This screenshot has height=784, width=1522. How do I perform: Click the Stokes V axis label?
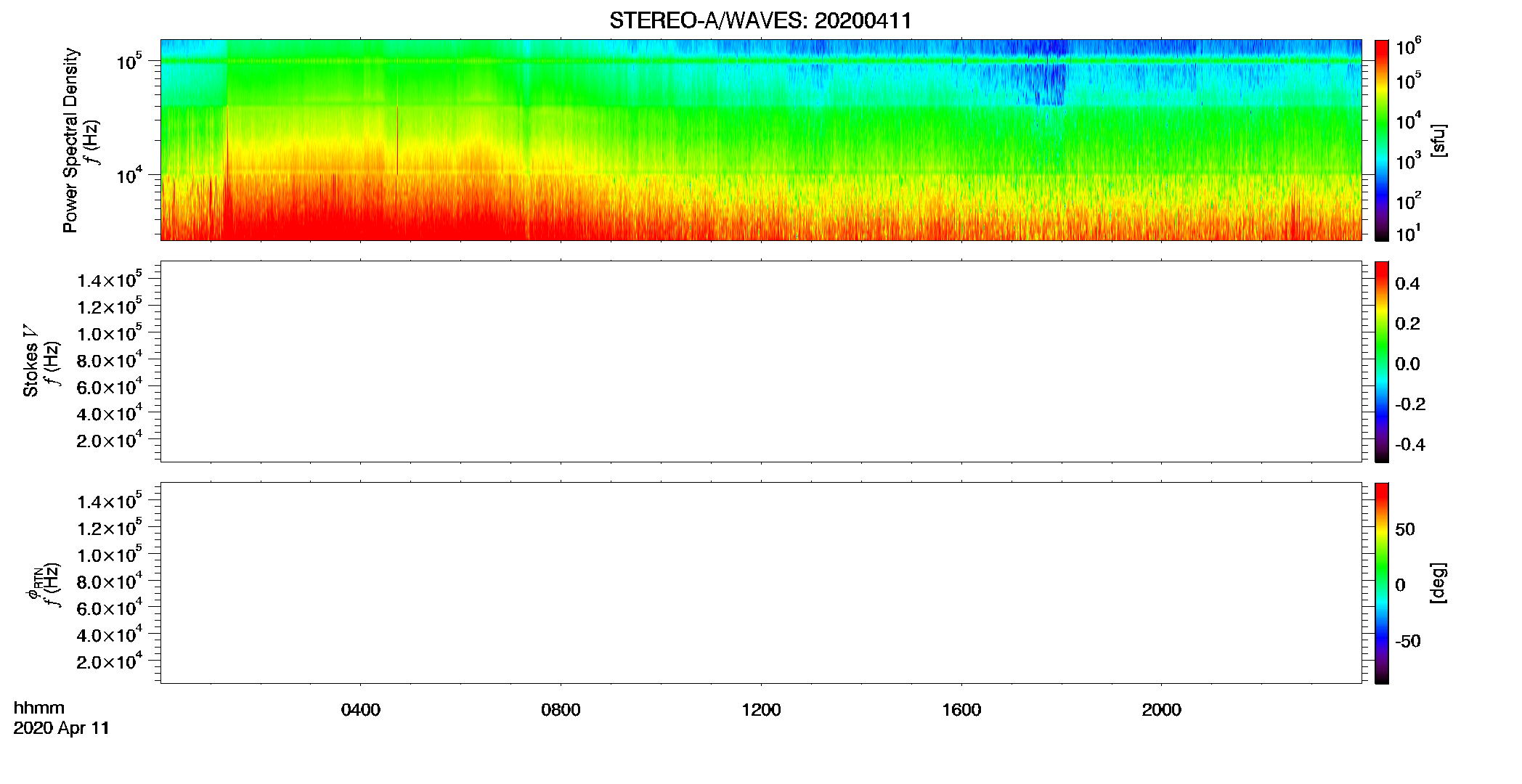tap(30, 361)
